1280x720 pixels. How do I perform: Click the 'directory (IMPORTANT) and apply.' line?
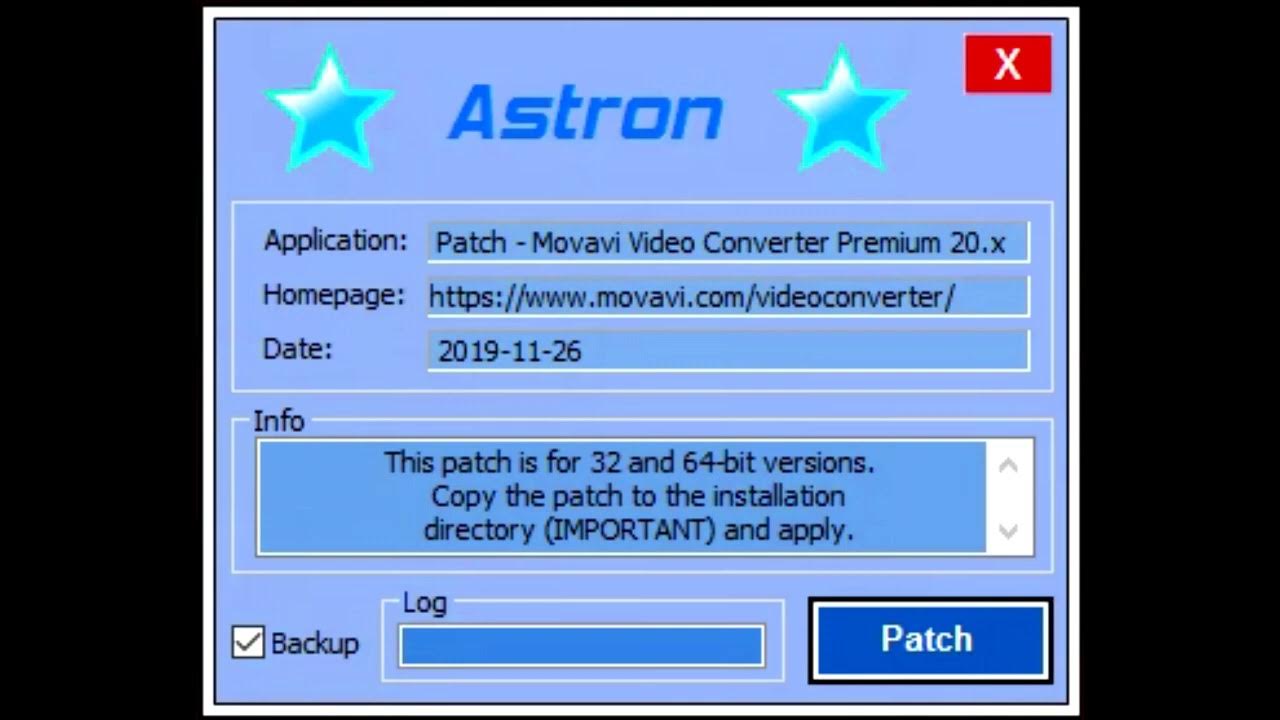tap(638, 530)
